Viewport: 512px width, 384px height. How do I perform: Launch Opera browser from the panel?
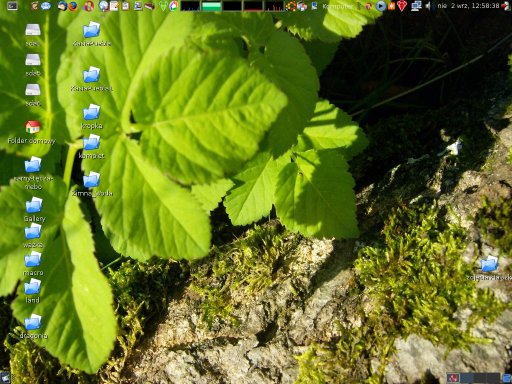pos(89,6)
